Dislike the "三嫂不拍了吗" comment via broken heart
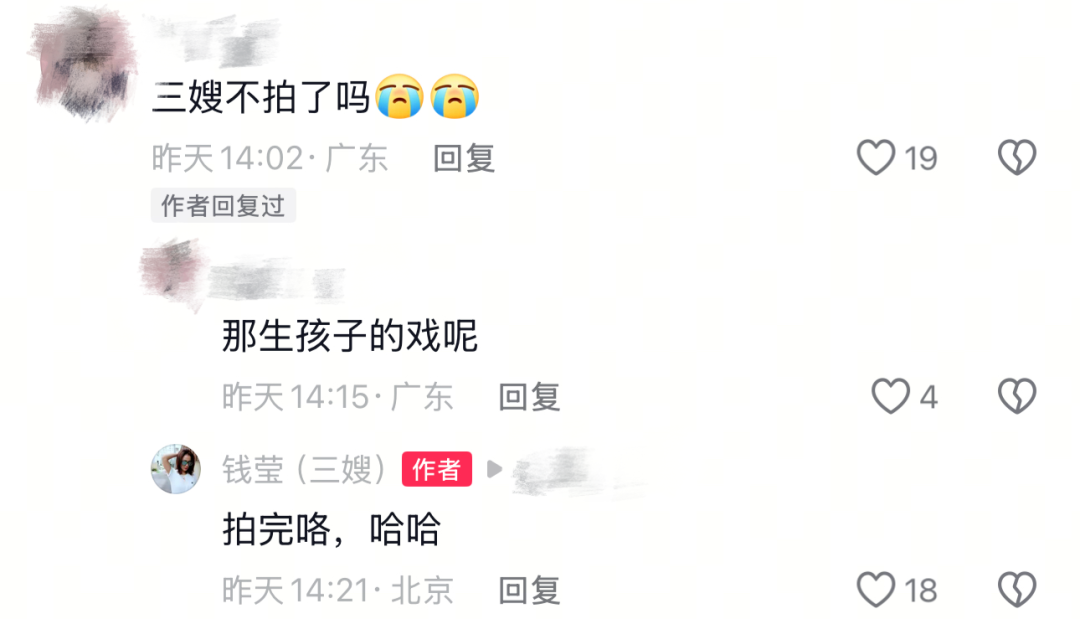1080x619 pixels. 1017,158
